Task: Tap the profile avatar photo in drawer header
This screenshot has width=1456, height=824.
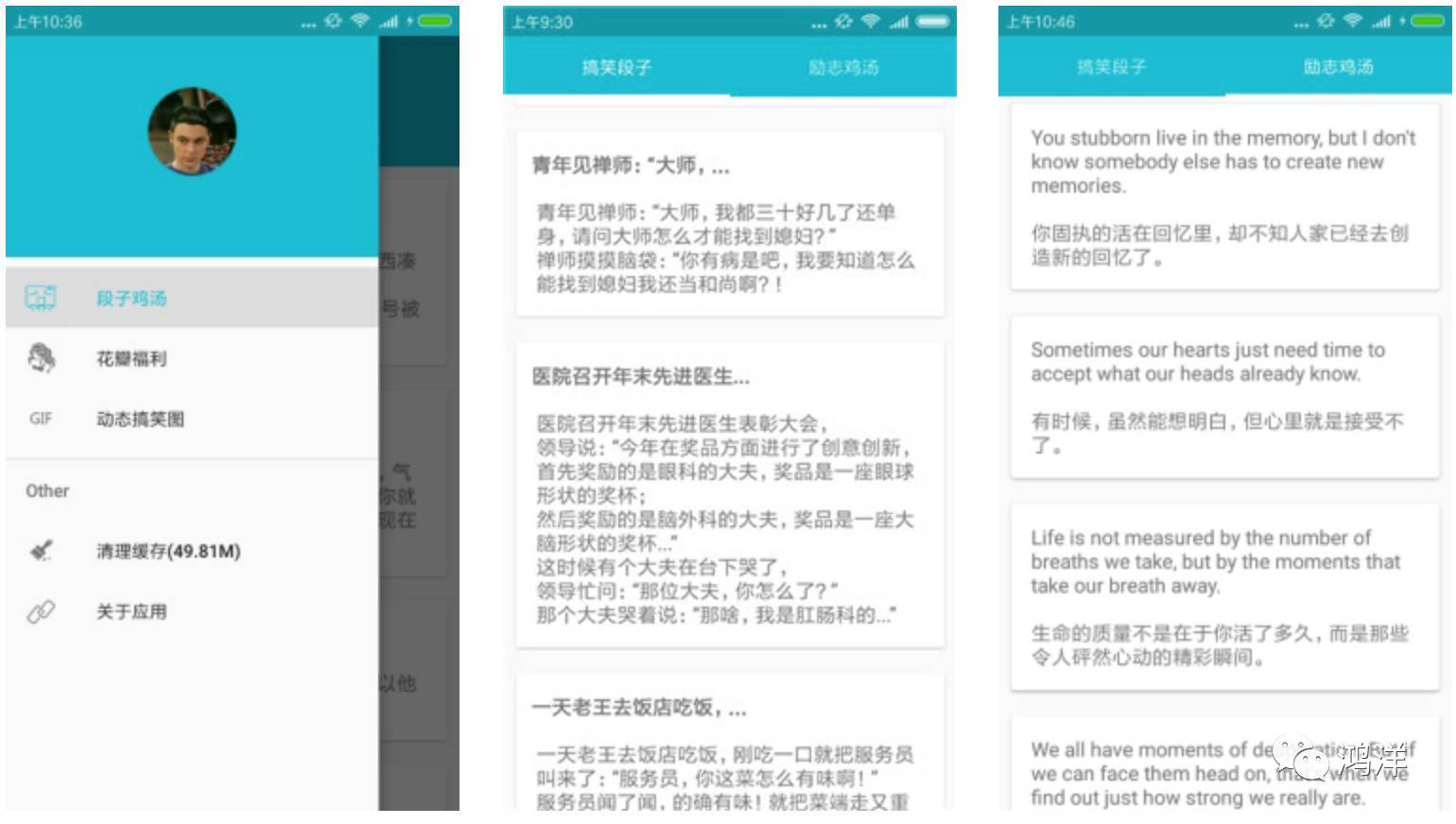Action: pos(192,131)
